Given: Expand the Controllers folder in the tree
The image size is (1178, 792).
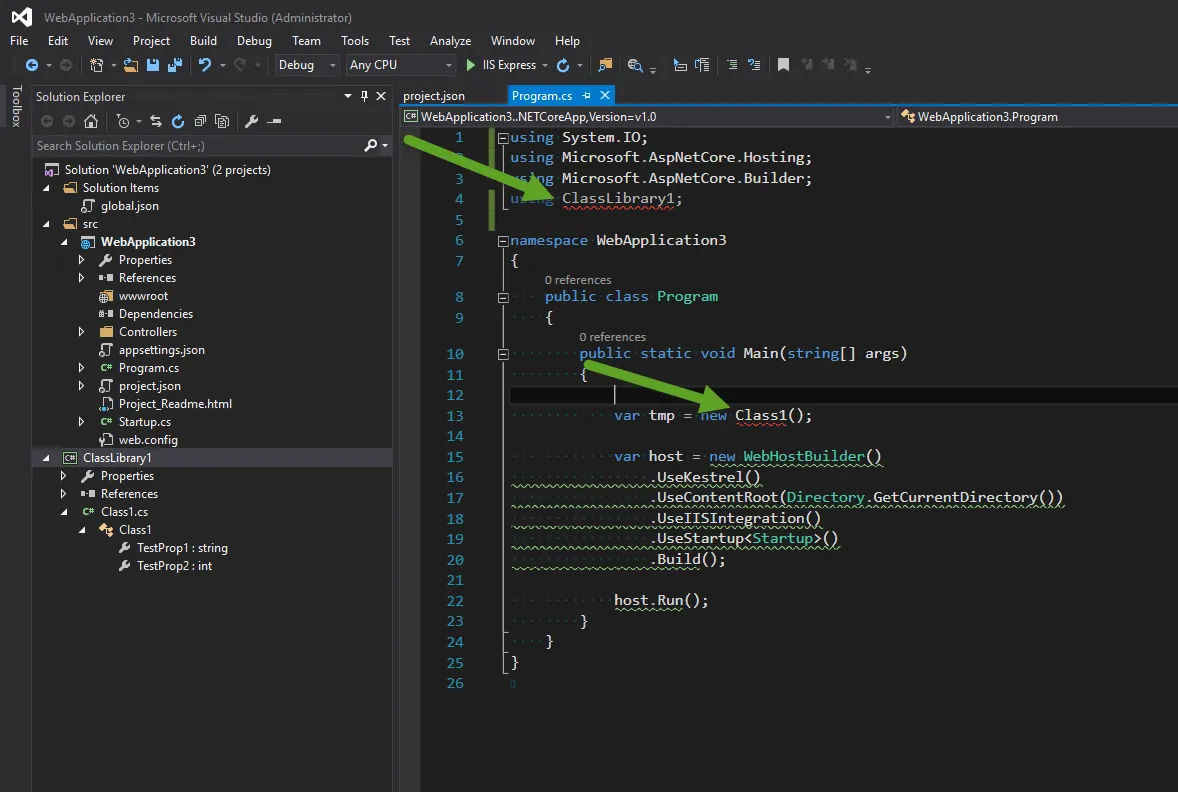Looking at the screenshot, I should point(82,332).
